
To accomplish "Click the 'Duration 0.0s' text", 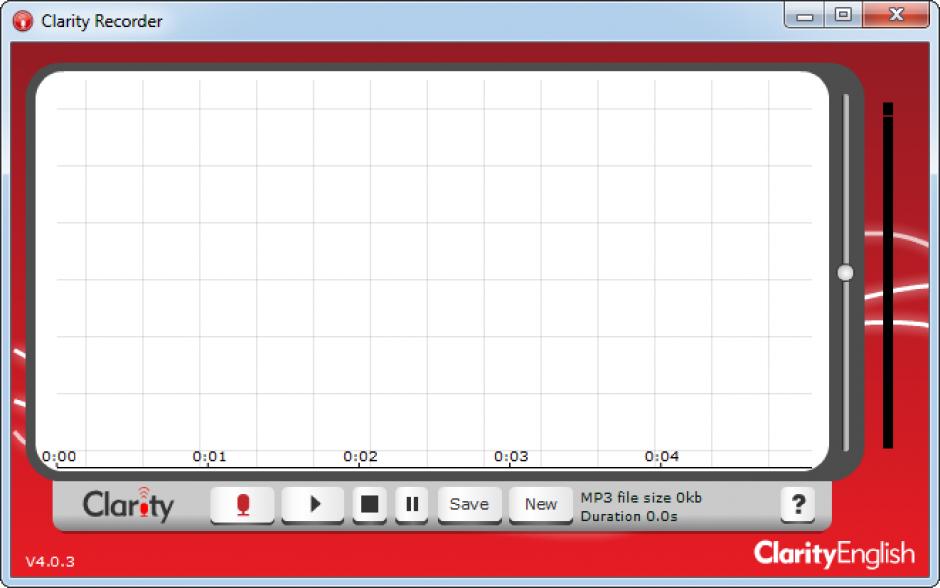I will click(x=629, y=516).
